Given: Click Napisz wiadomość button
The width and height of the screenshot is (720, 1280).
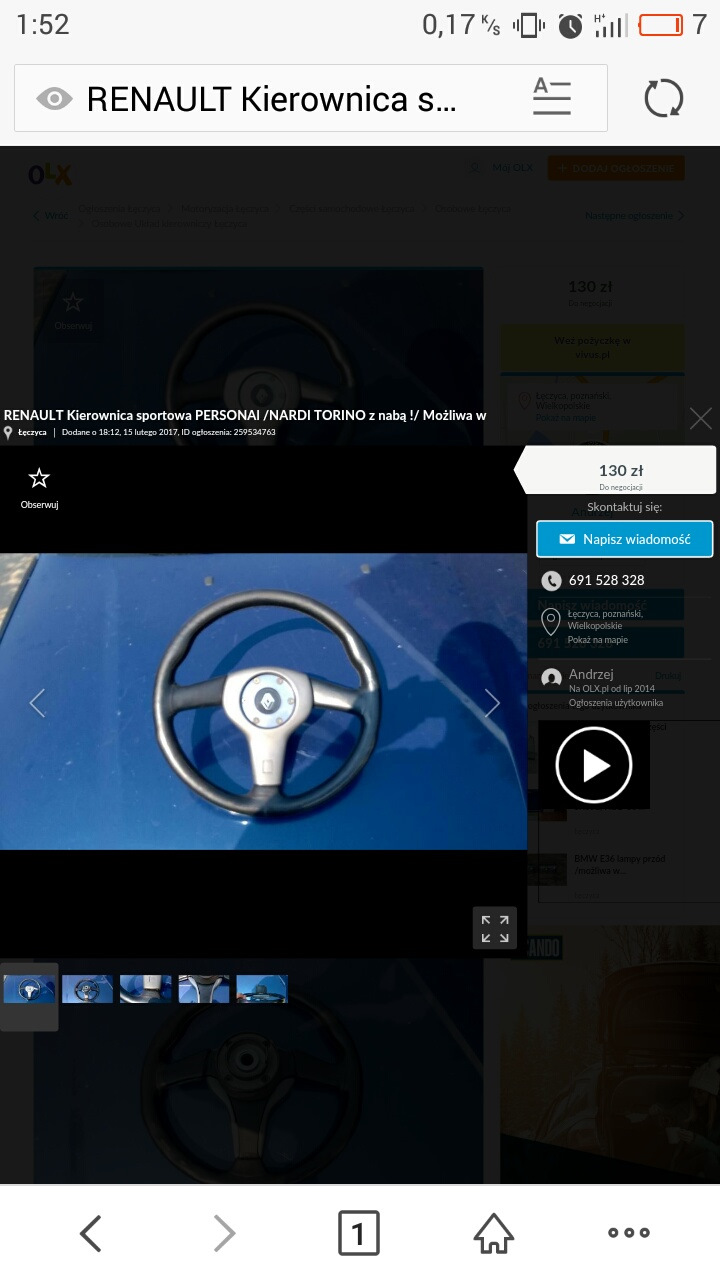Looking at the screenshot, I should [x=625, y=539].
